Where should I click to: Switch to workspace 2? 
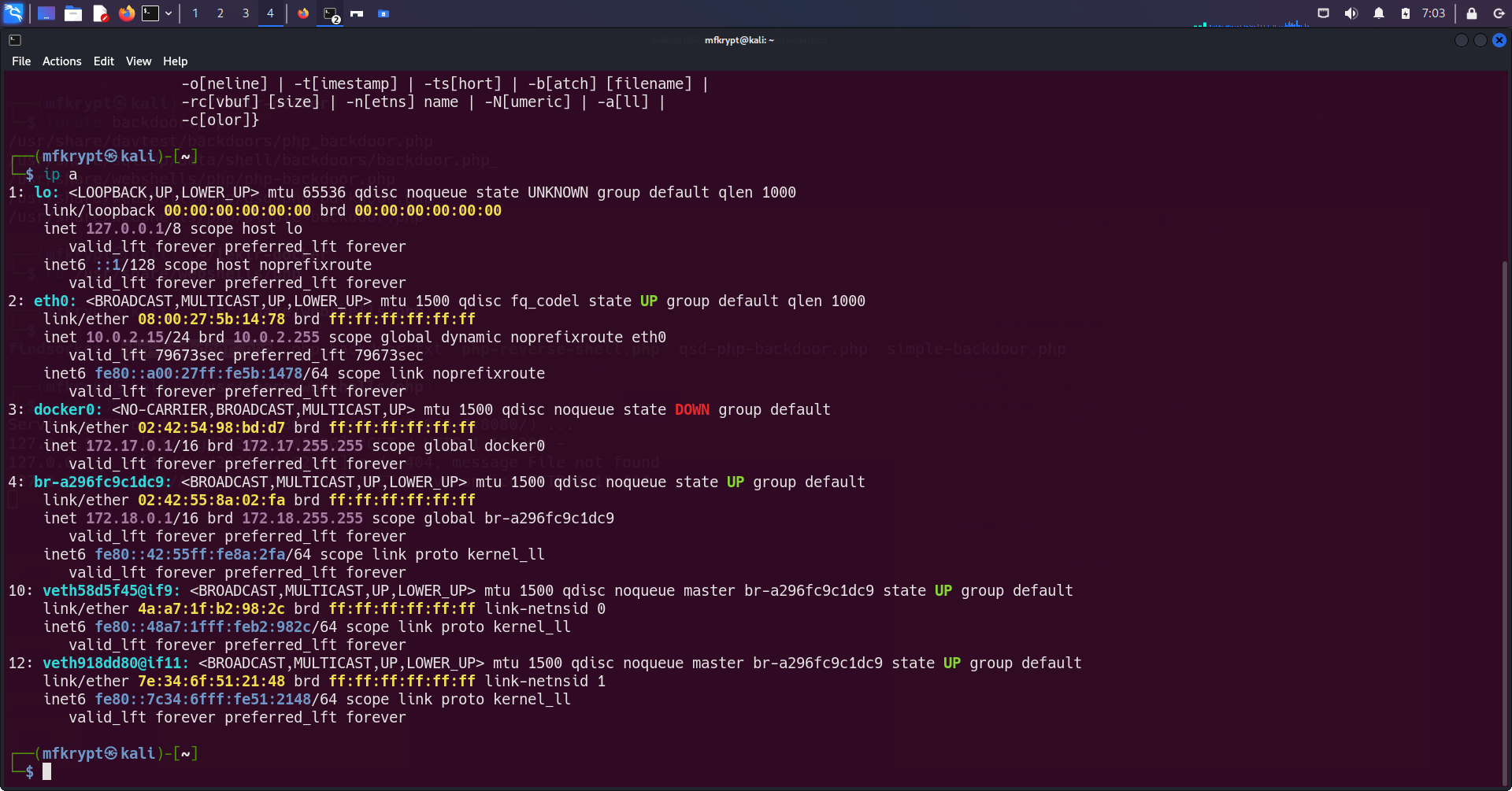point(220,13)
